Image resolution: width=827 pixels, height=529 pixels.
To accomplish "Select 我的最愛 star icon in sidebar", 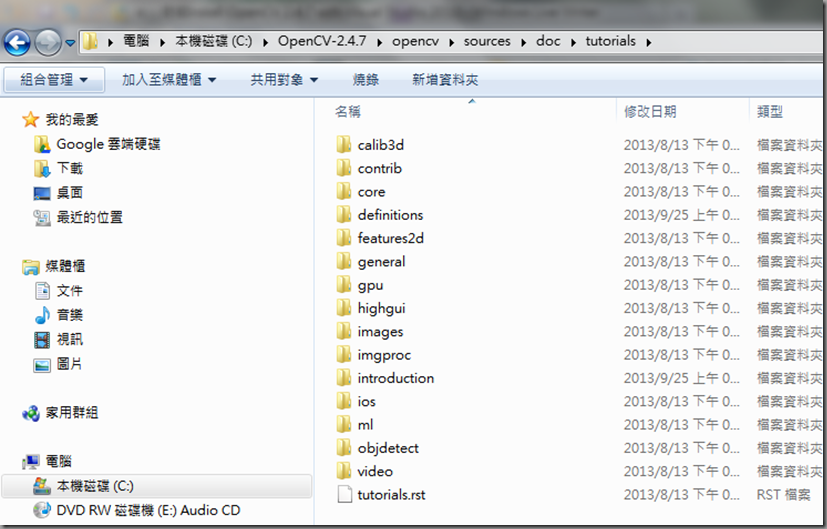I will [x=31, y=120].
